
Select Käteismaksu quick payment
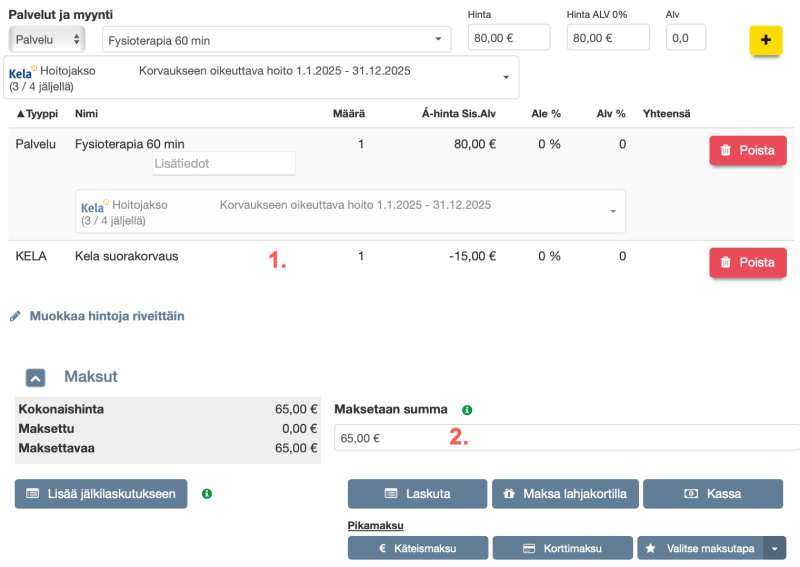click(x=417, y=548)
